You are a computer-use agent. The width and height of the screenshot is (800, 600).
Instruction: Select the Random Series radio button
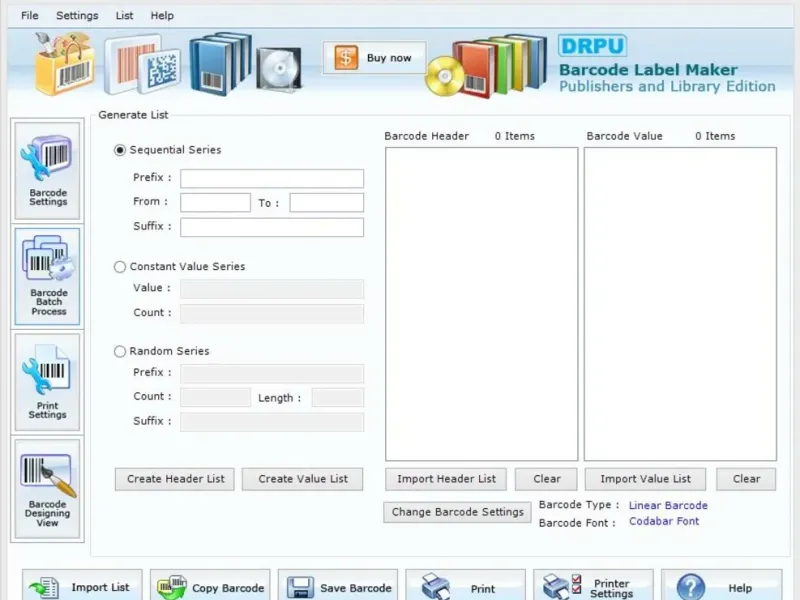click(120, 352)
